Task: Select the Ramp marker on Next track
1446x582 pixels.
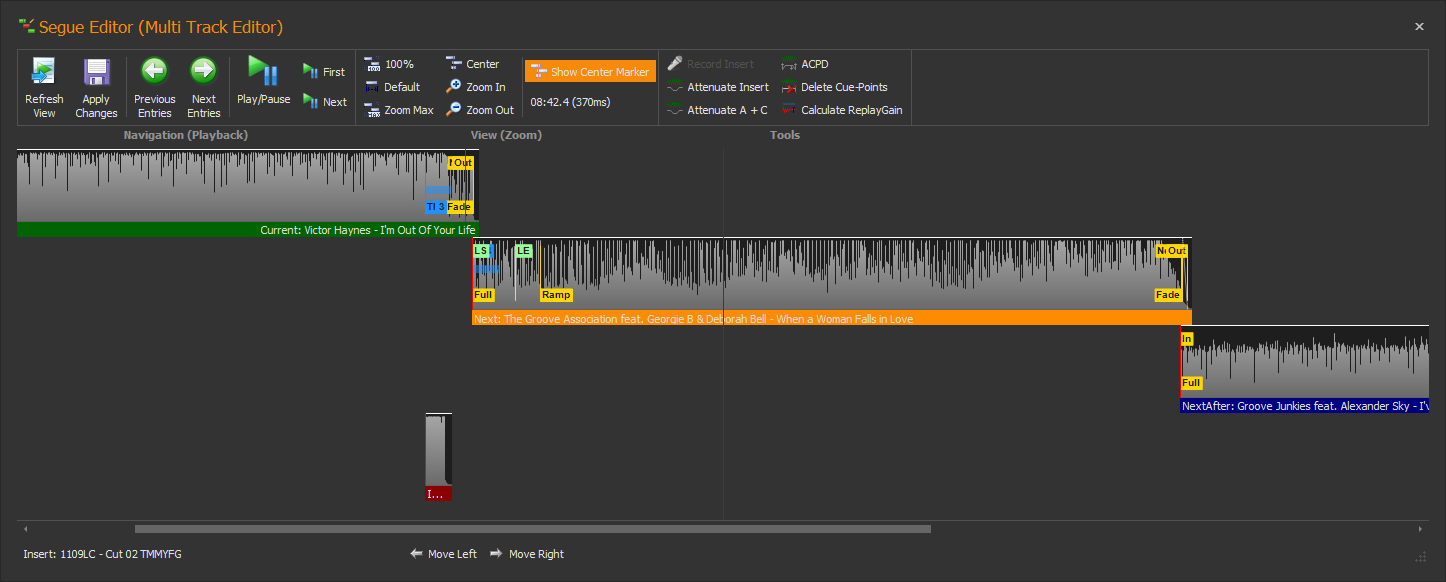Action: click(556, 295)
